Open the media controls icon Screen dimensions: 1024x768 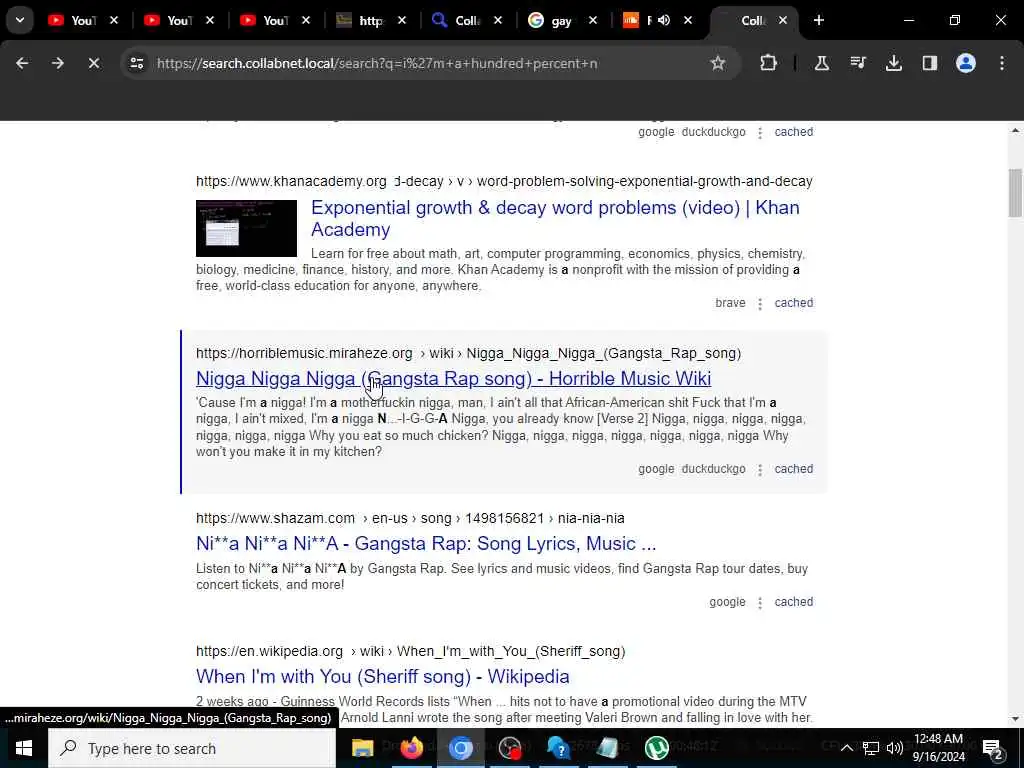(857, 63)
